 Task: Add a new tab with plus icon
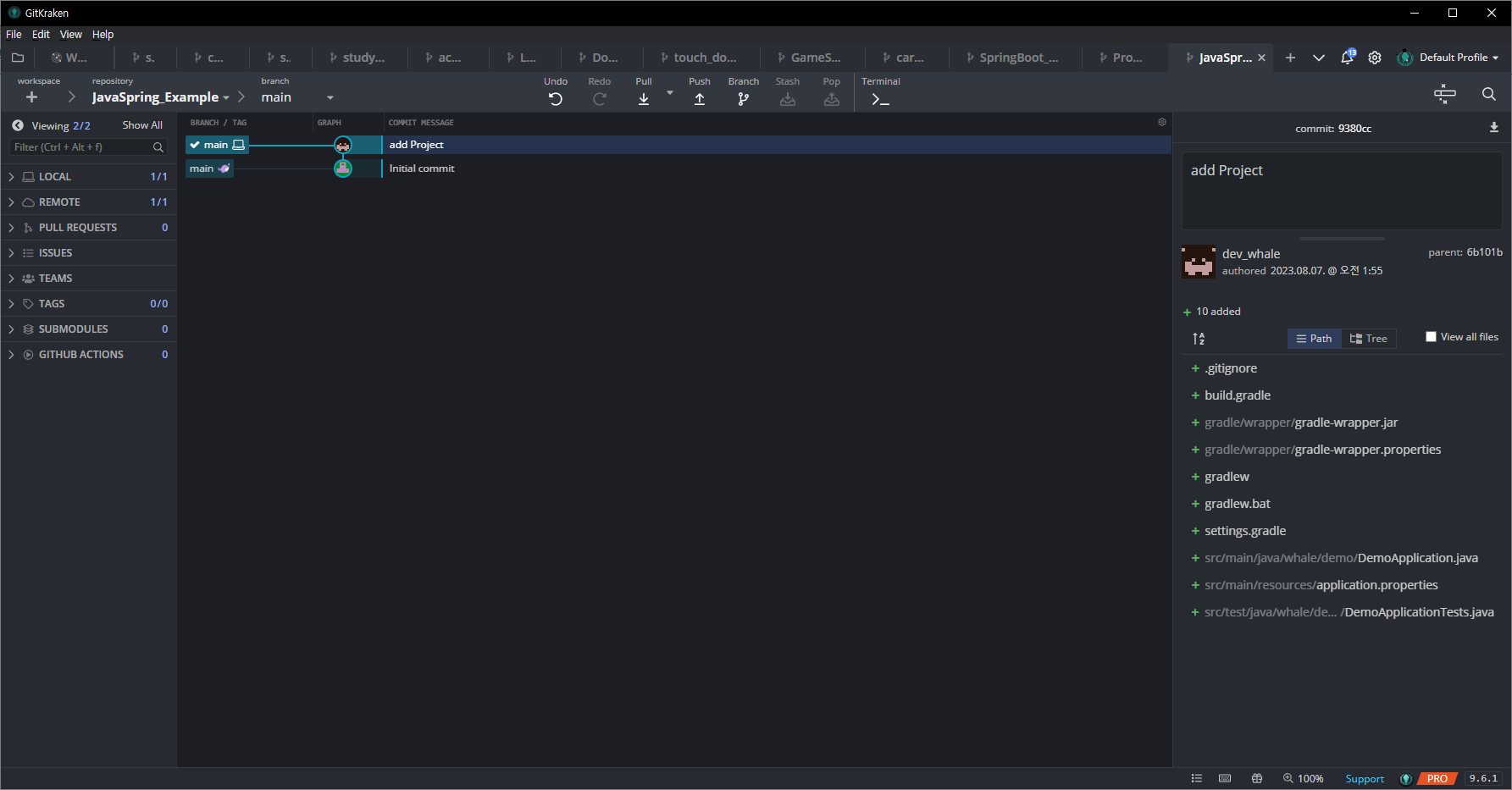[1290, 58]
